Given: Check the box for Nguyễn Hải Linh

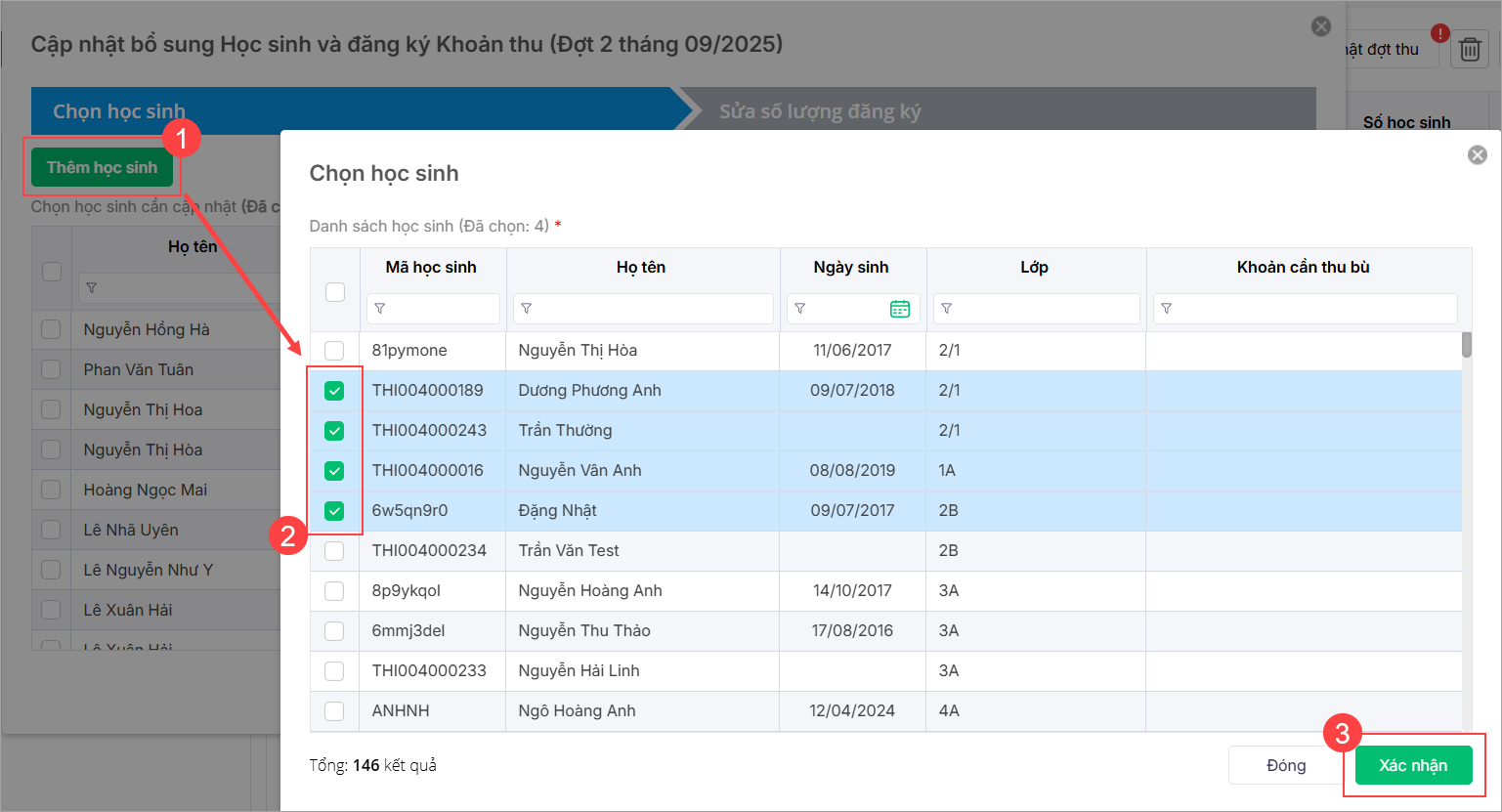Looking at the screenshot, I should (334, 671).
